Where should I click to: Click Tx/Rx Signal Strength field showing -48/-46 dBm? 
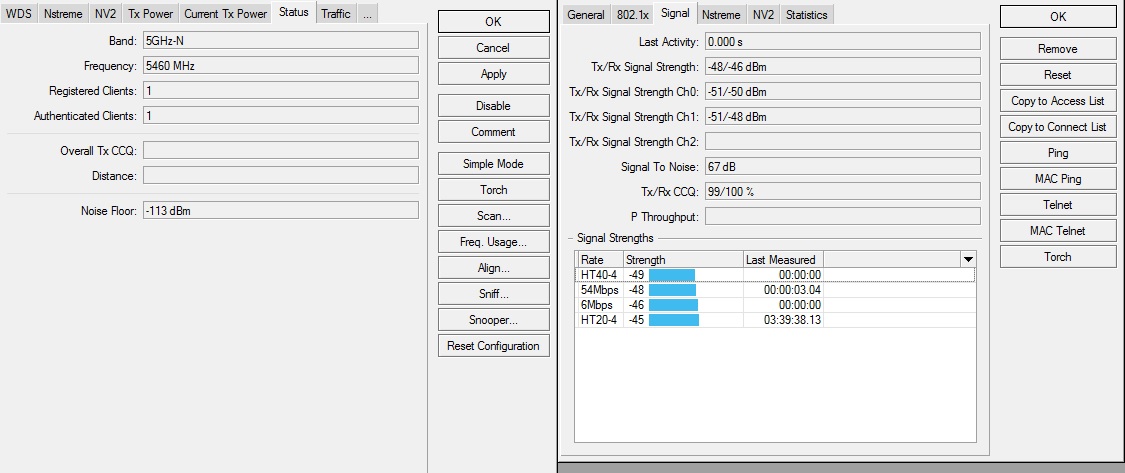pos(843,66)
